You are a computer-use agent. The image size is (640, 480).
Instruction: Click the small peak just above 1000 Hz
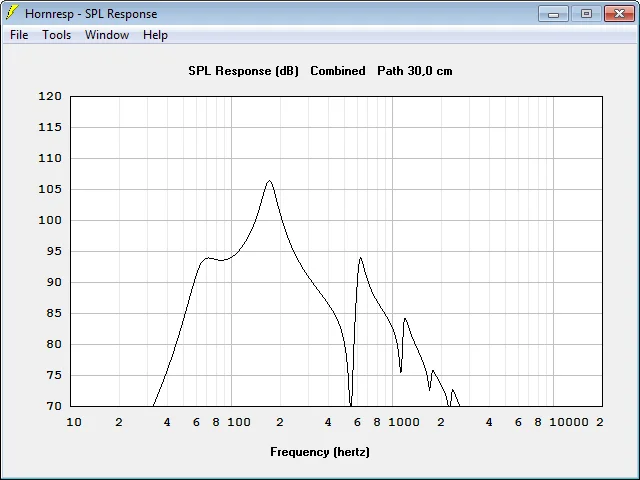(404, 319)
